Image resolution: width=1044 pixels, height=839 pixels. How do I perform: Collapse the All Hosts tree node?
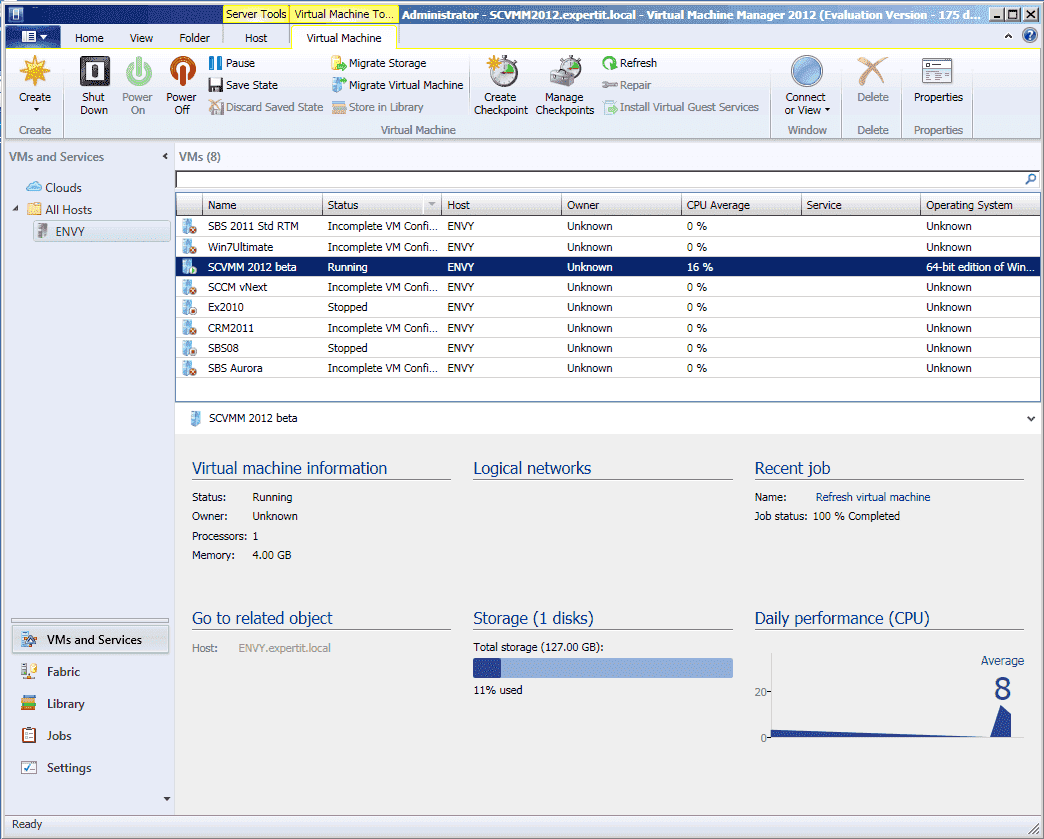click(15, 209)
